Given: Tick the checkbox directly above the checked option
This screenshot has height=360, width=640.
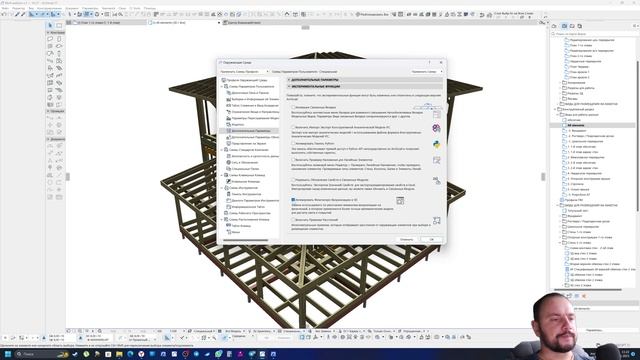Looking at the screenshot, I should tap(293, 180).
